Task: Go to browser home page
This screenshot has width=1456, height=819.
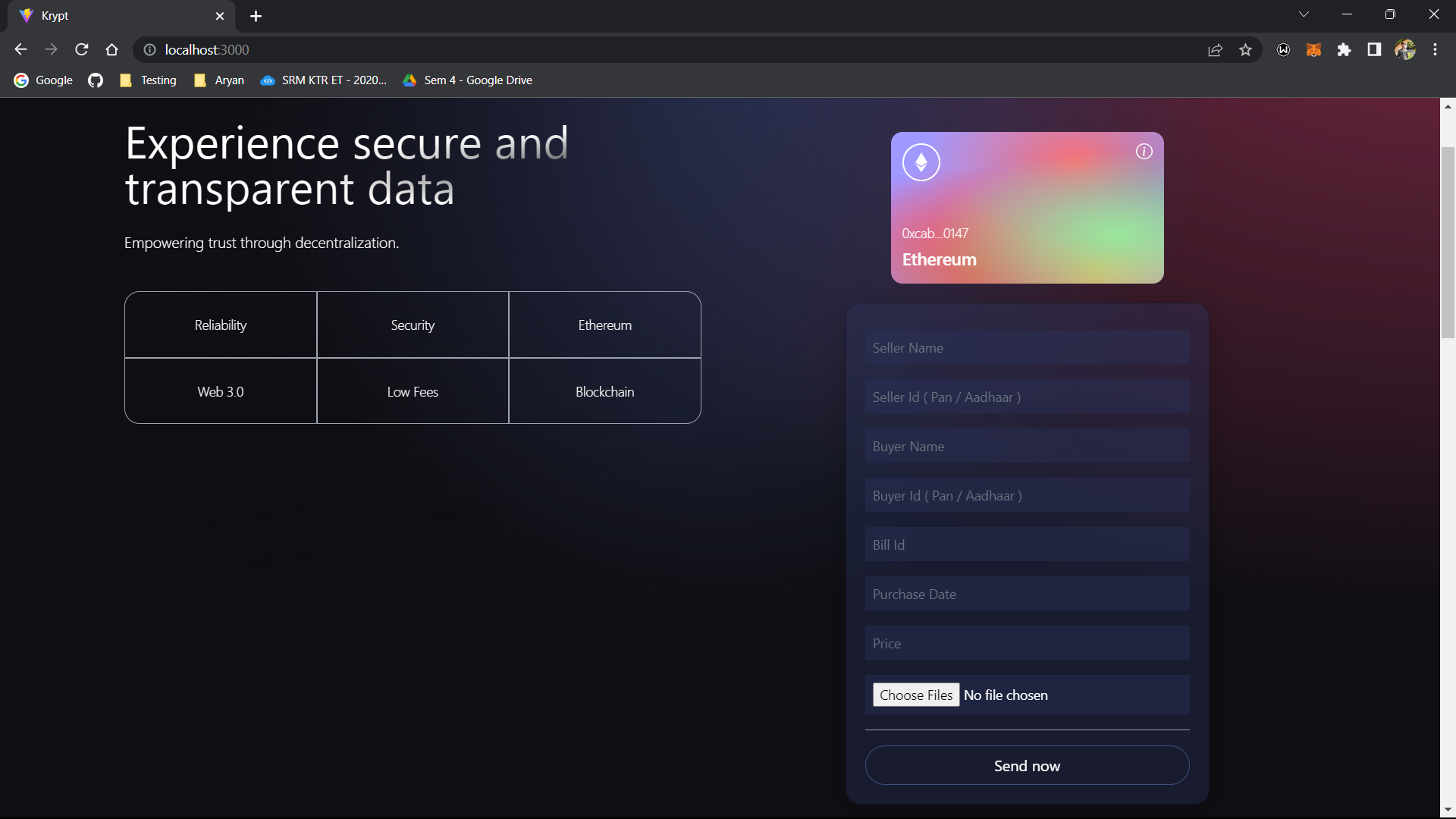Action: point(112,50)
